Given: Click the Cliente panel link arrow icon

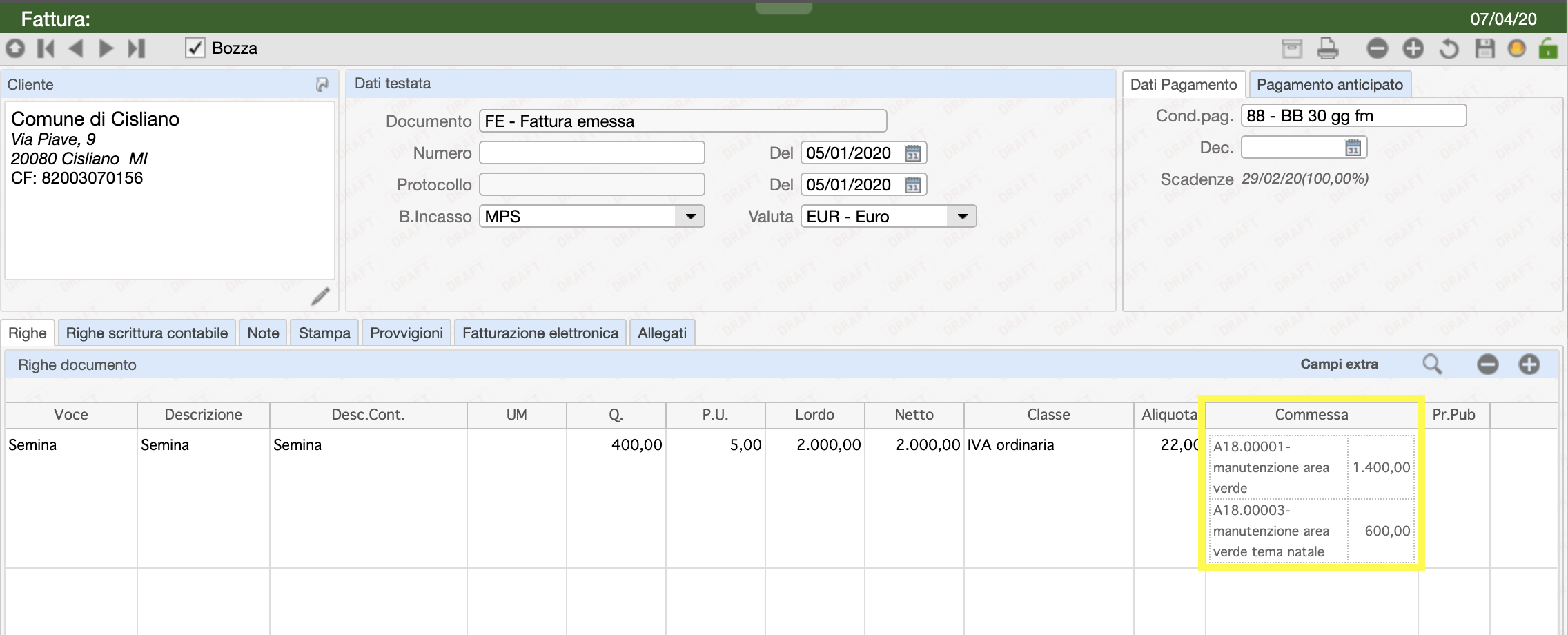Looking at the screenshot, I should pyautogui.click(x=322, y=84).
